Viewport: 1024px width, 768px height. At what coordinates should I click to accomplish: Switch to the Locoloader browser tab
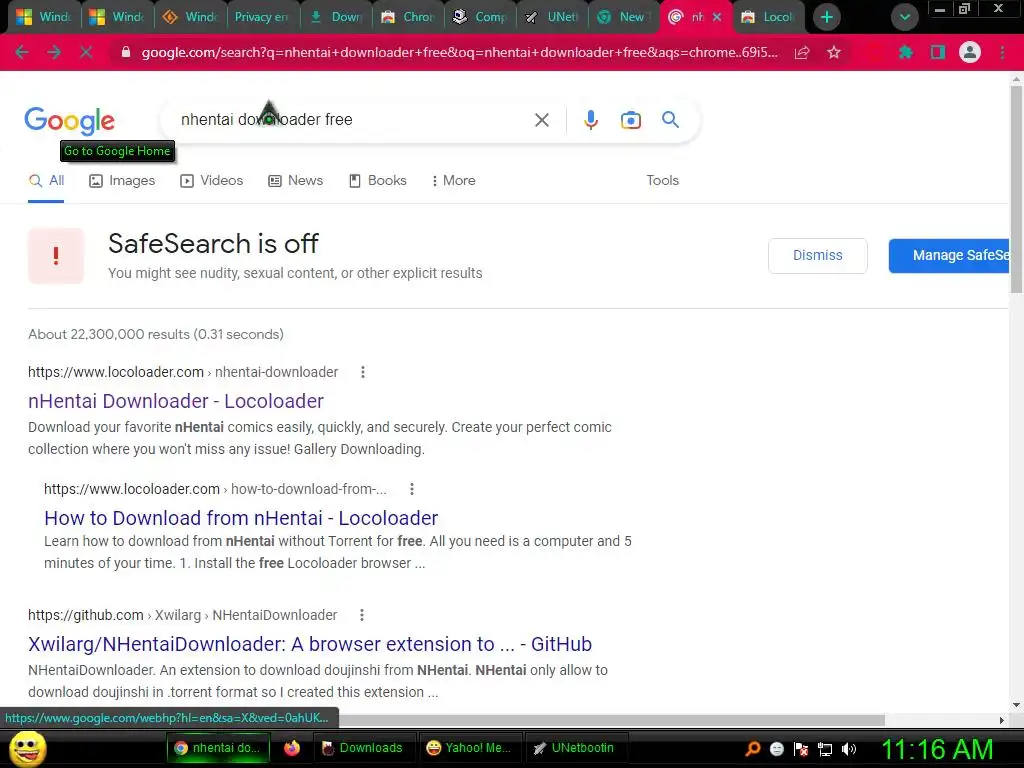[x=769, y=17]
